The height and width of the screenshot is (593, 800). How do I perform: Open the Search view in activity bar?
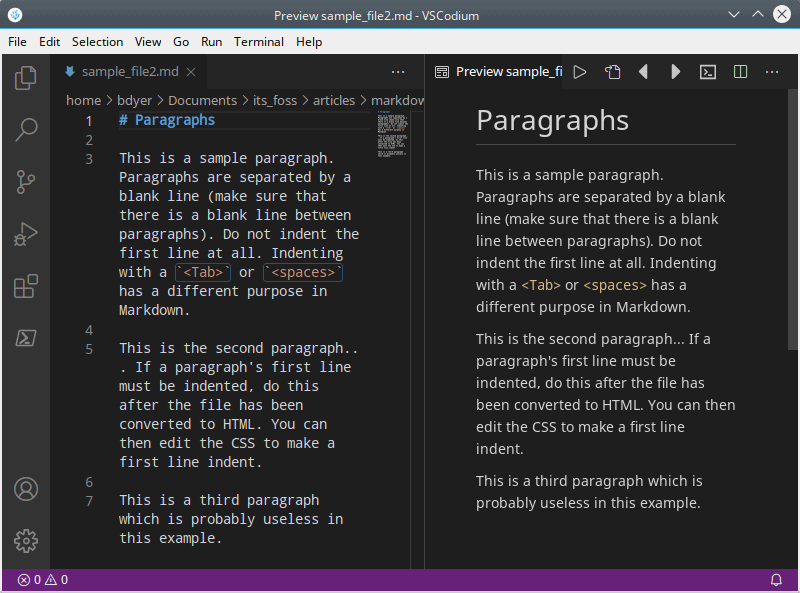[26, 129]
